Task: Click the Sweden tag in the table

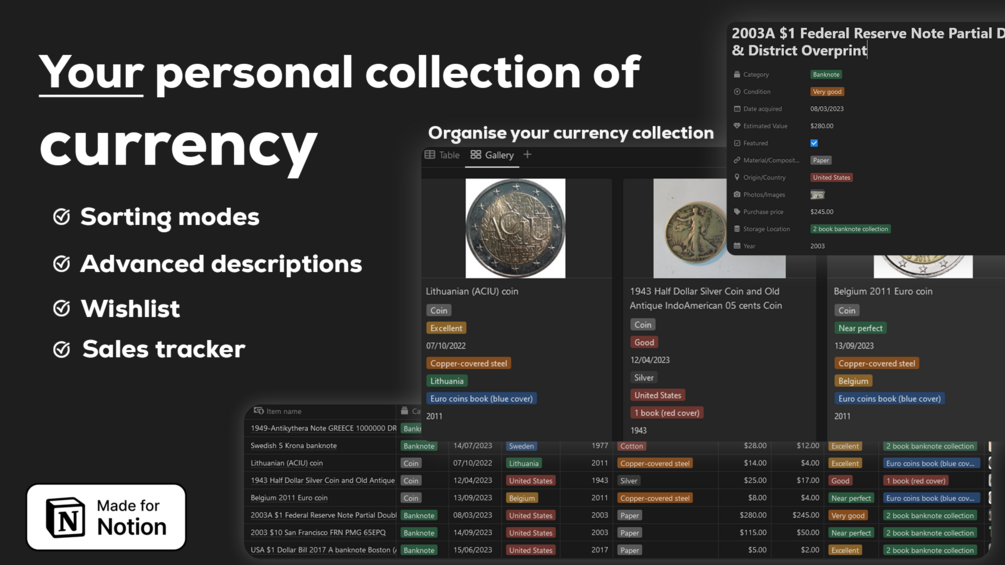Action: pos(521,446)
